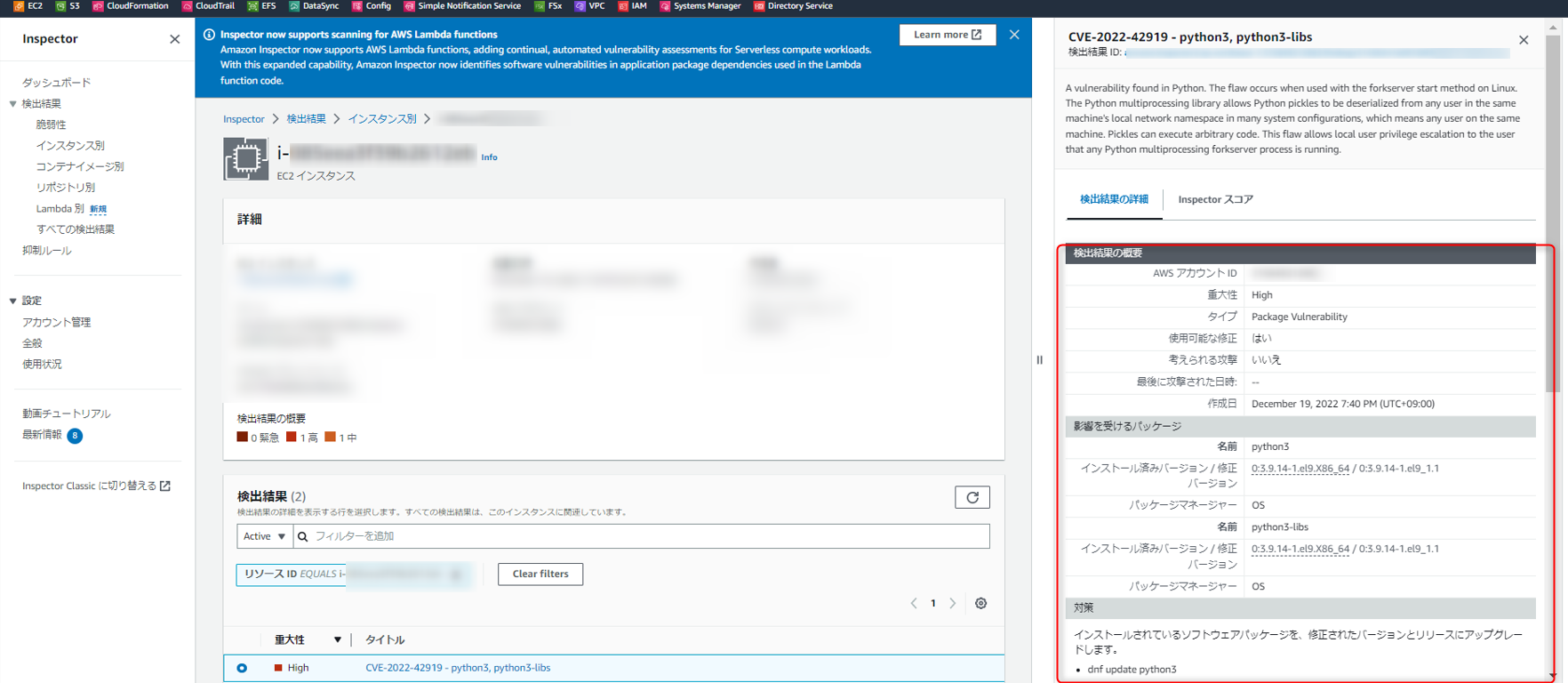
Task: Open 使用状況 settings page
Action: coord(42,365)
